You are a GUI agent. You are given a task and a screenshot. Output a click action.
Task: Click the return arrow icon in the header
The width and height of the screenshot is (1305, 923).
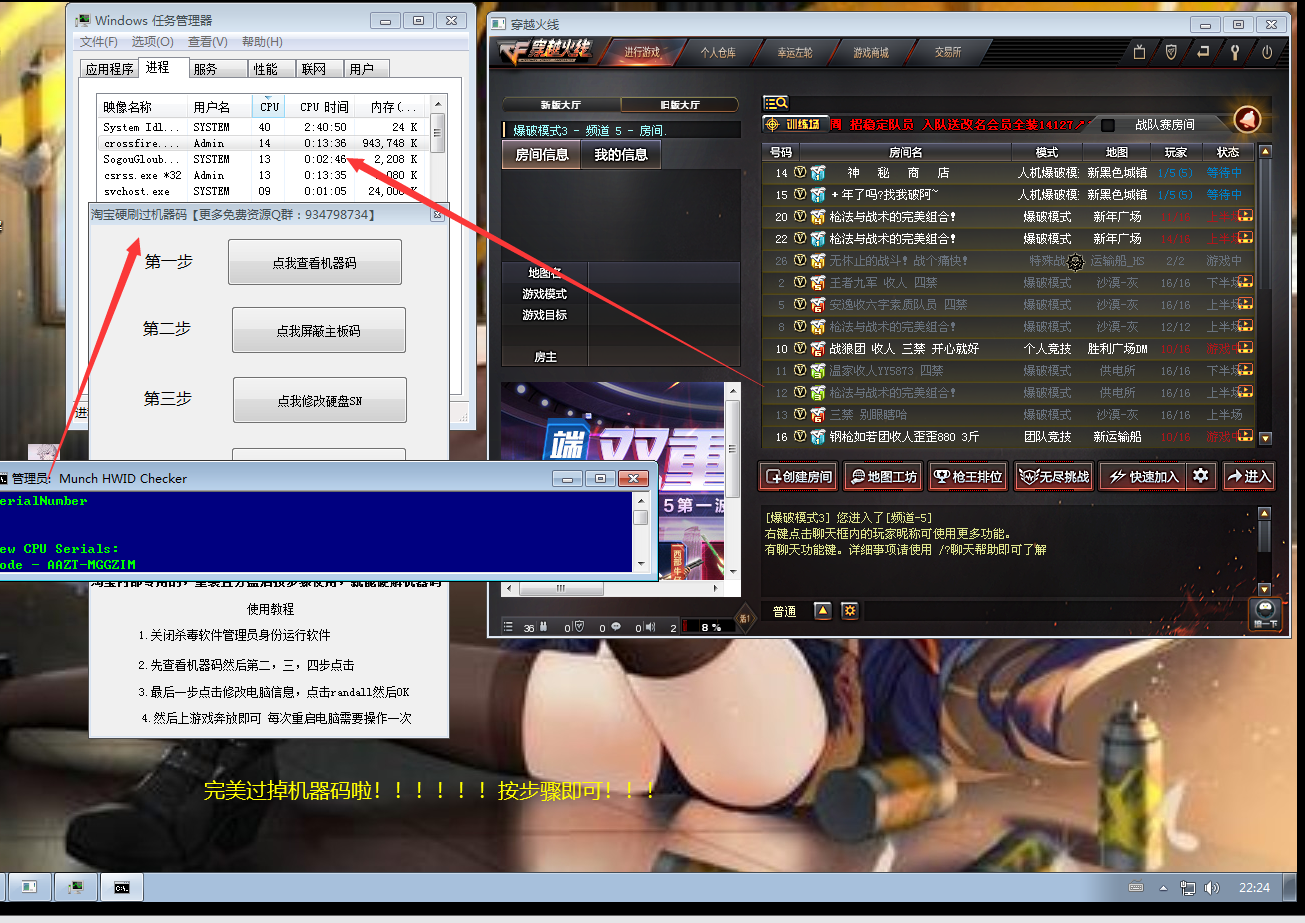coord(1203,52)
